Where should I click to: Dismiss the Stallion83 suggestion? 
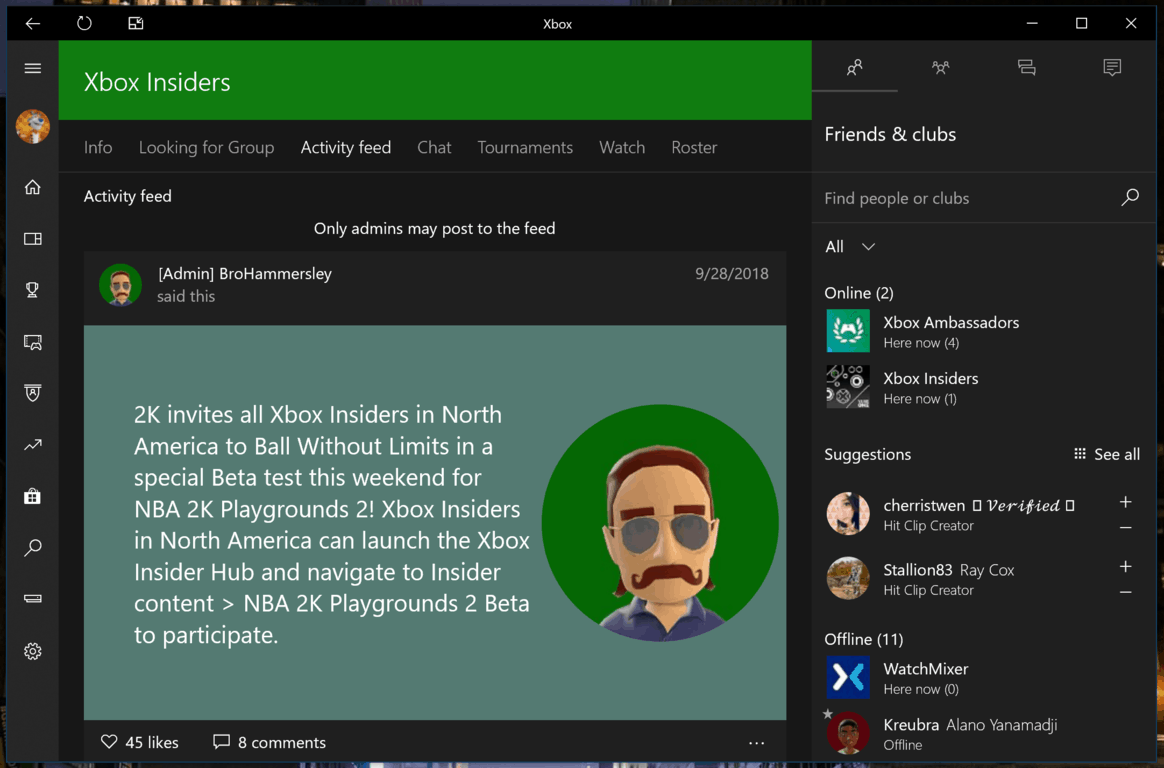[x=1125, y=592]
